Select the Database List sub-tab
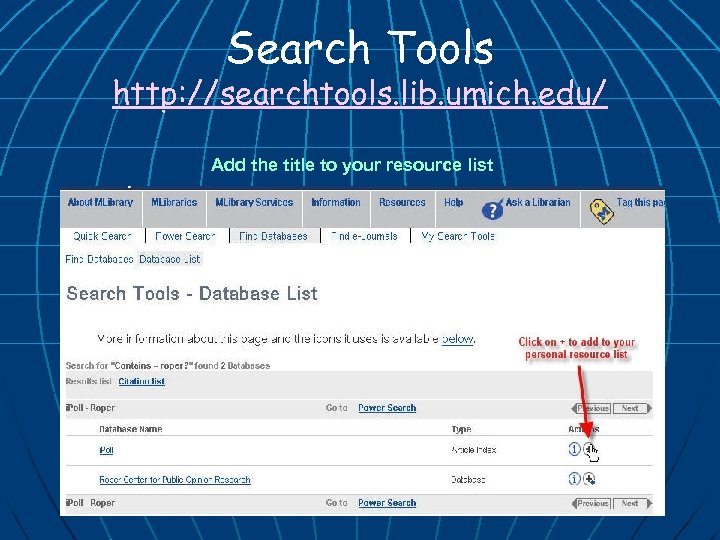 (x=170, y=259)
